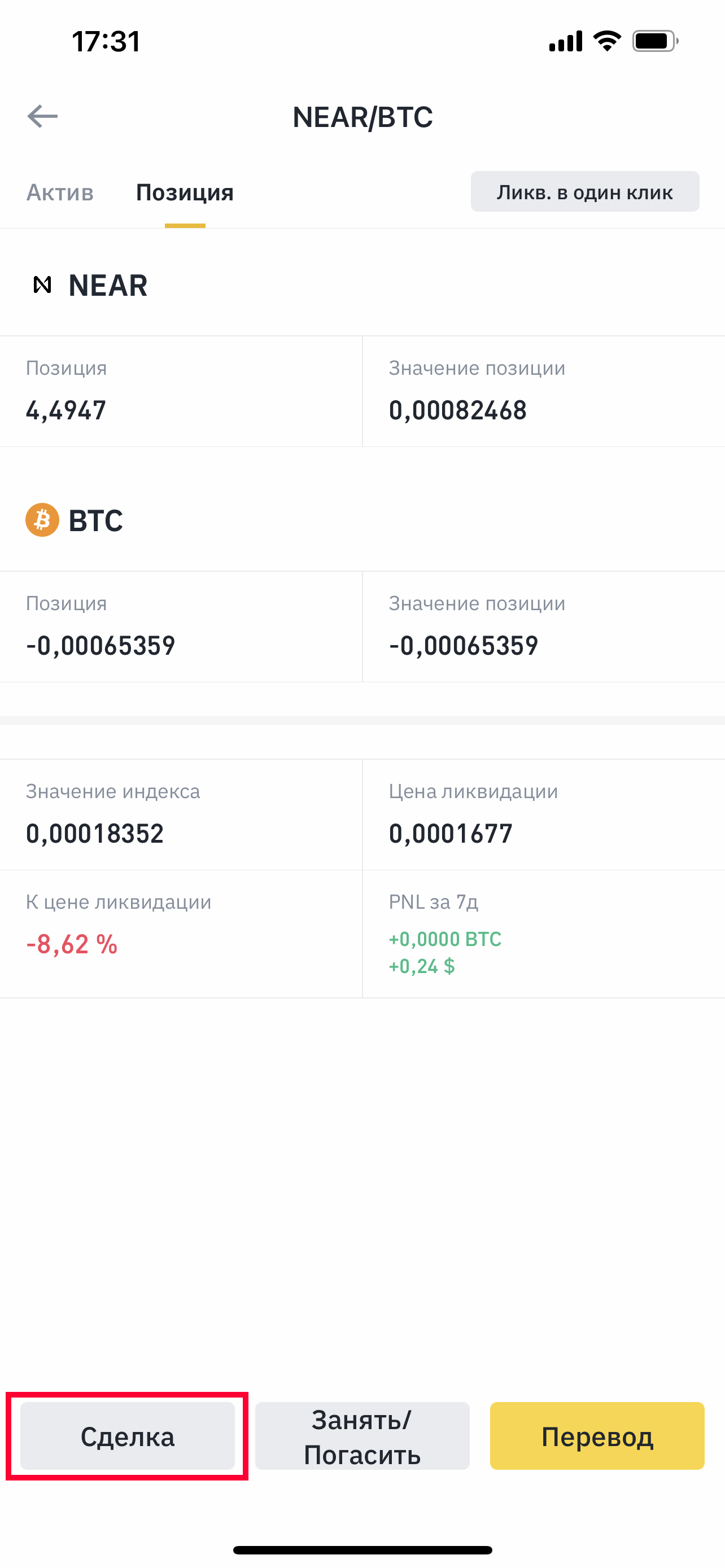Tap the Wi-Fi status icon

(x=607, y=41)
